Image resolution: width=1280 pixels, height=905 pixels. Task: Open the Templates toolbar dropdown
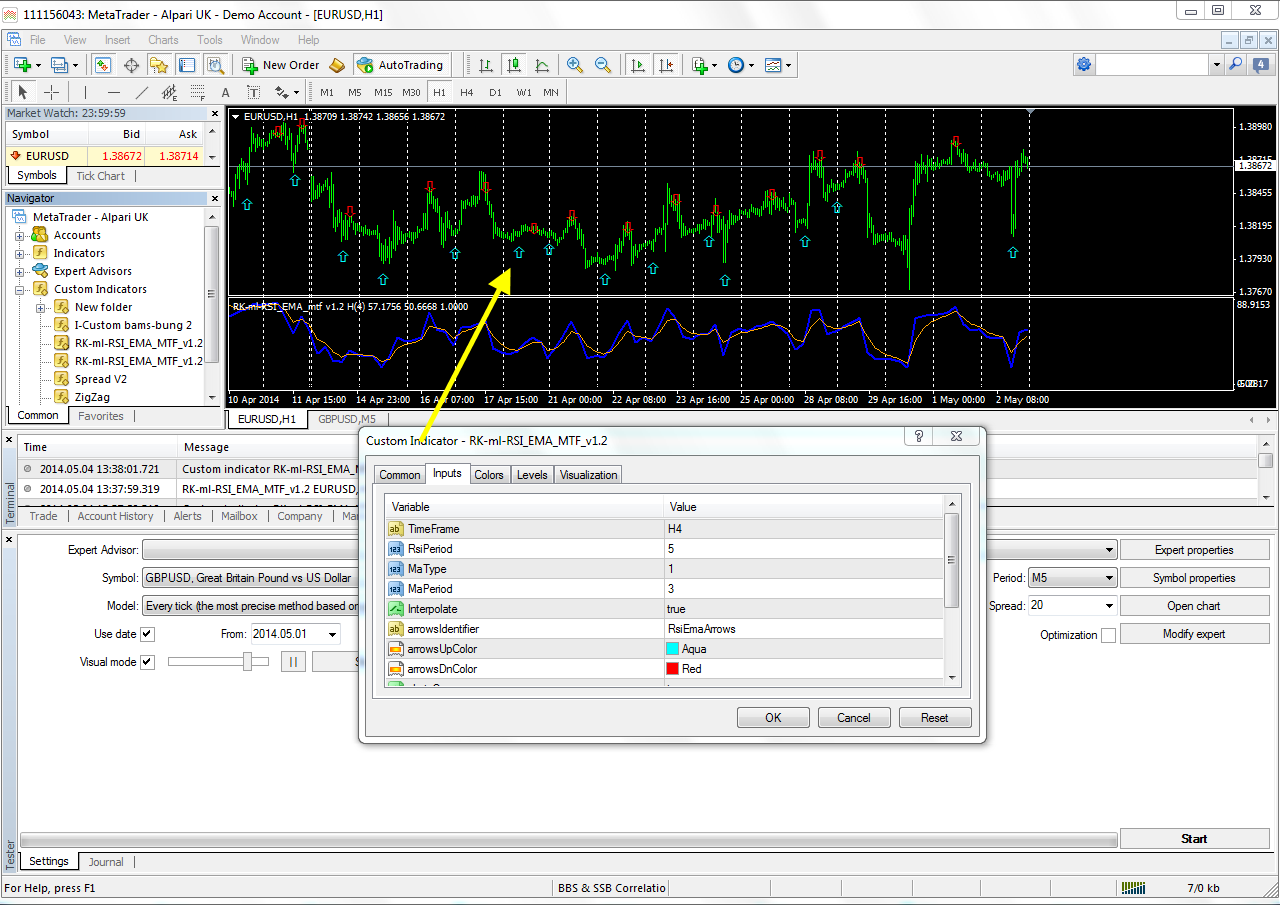778,65
